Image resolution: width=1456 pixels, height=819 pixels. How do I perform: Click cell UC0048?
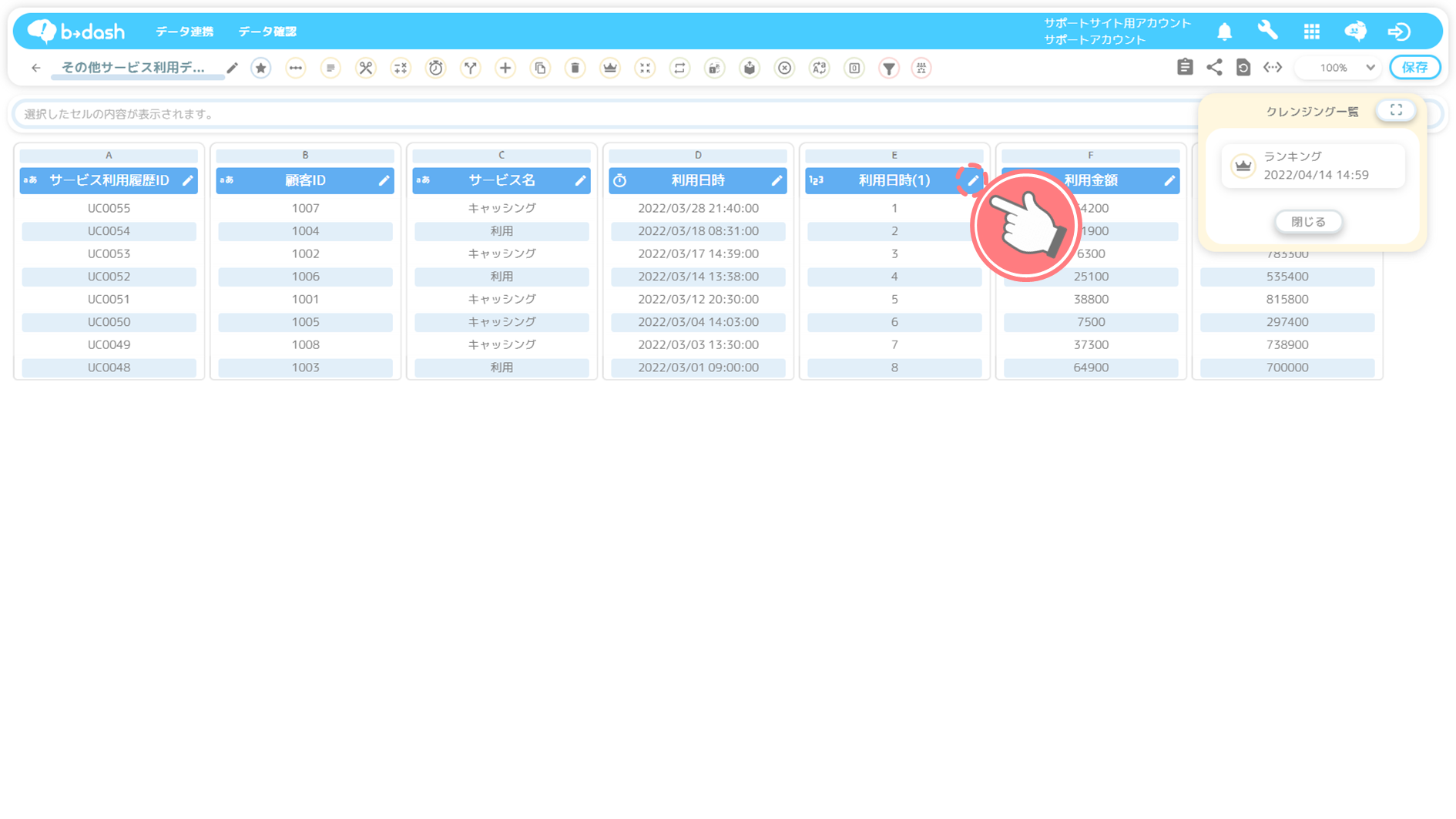pos(109,368)
